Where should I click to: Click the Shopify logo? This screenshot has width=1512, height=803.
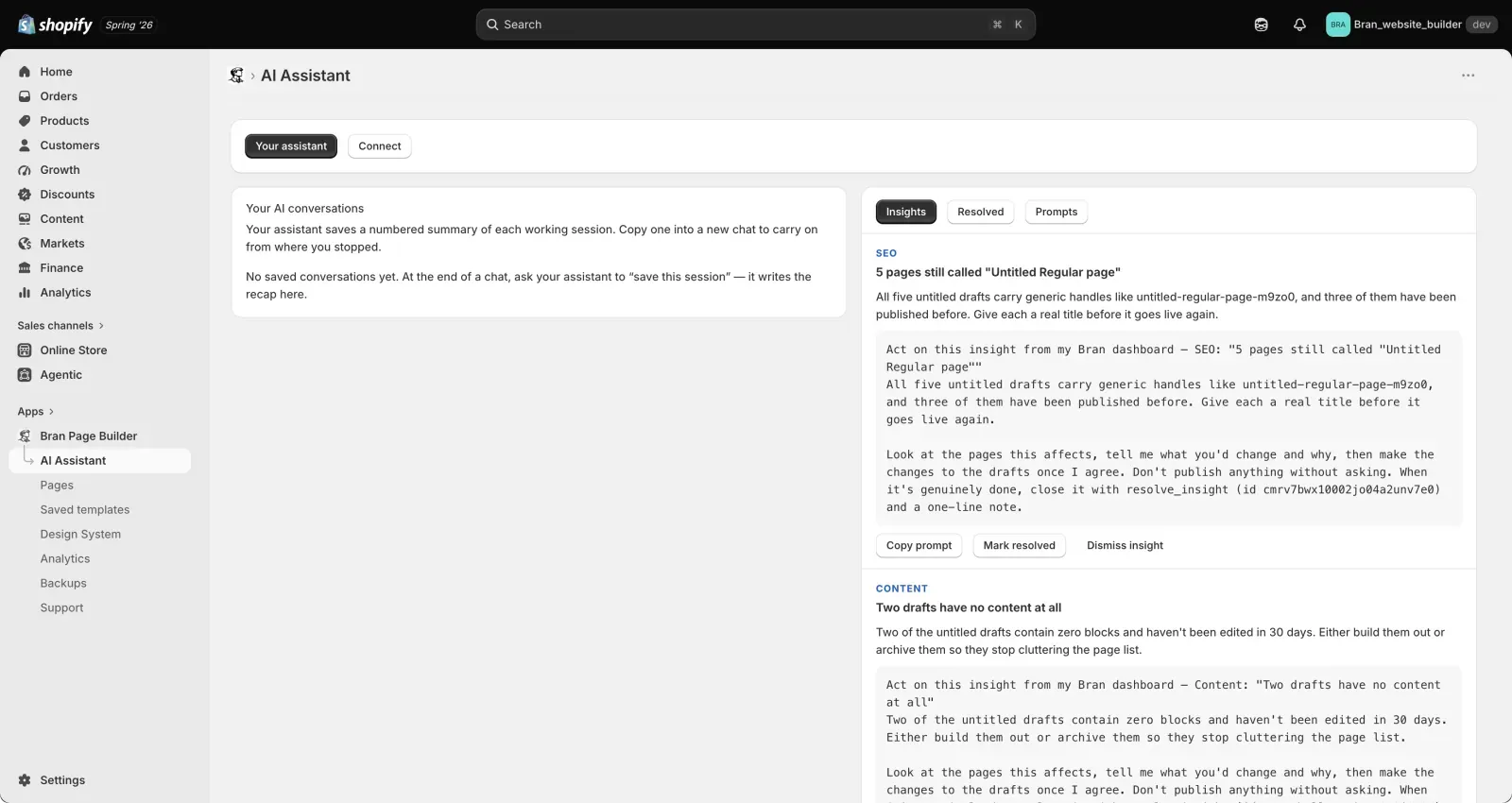[55, 25]
